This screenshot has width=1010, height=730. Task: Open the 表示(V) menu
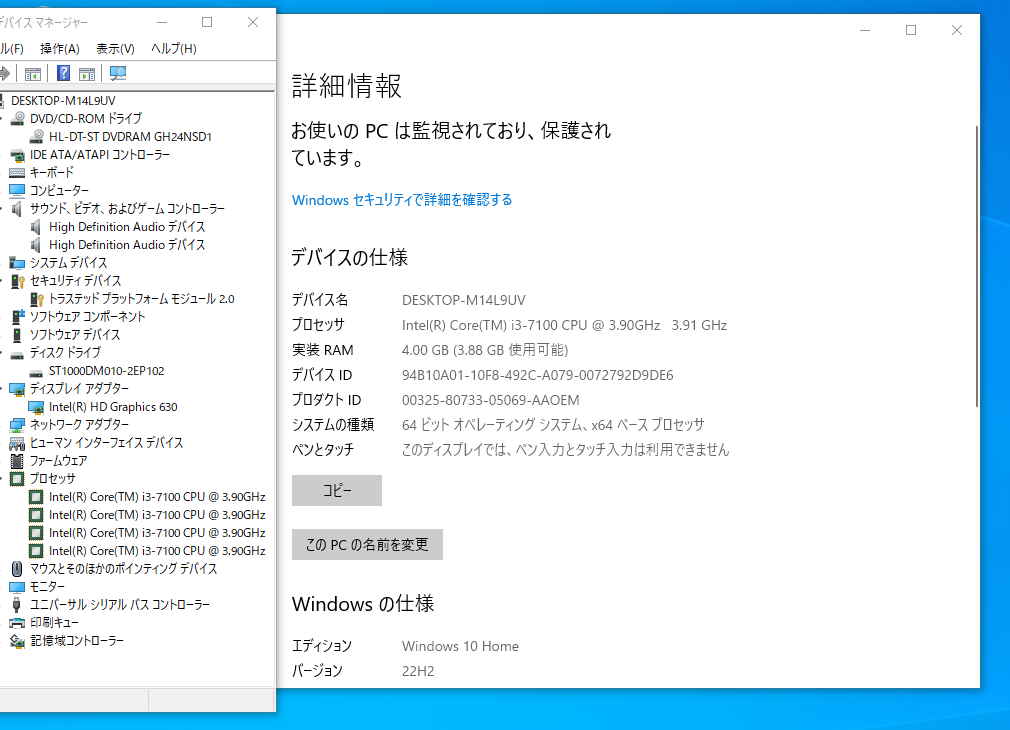click(x=113, y=48)
